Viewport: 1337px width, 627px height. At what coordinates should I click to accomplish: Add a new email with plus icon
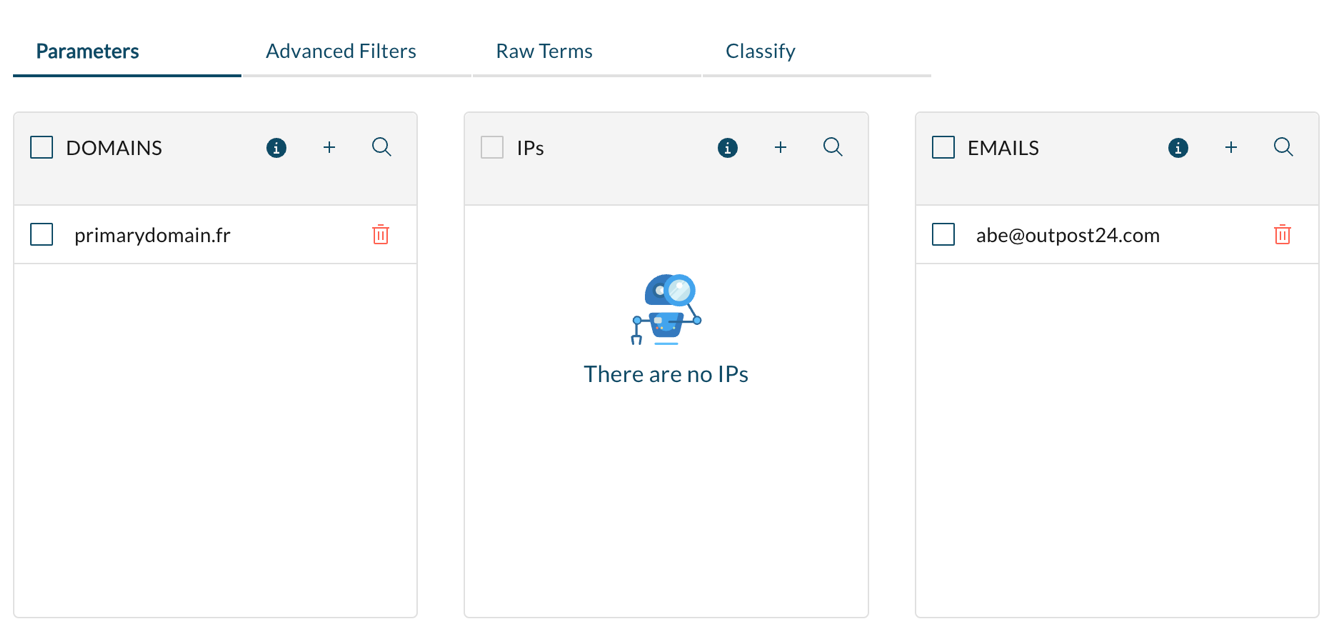[x=1231, y=148]
